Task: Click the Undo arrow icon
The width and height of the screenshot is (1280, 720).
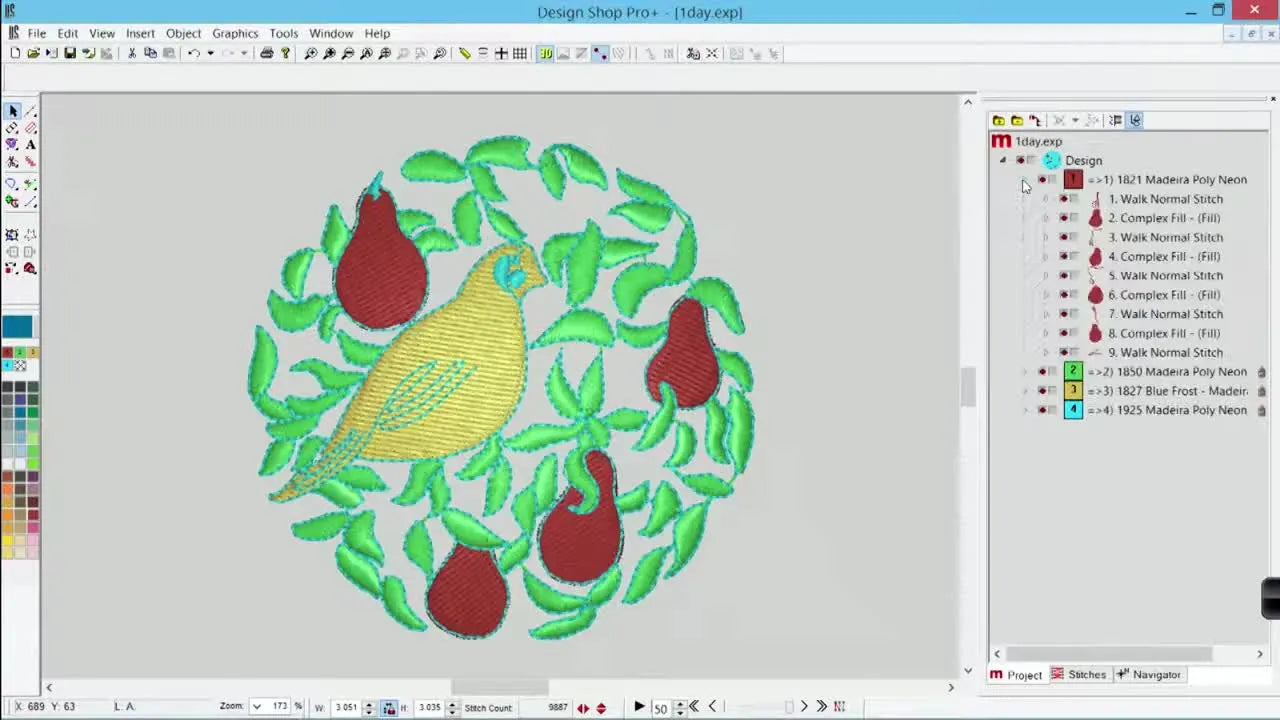Action: [x=193, y=53]
